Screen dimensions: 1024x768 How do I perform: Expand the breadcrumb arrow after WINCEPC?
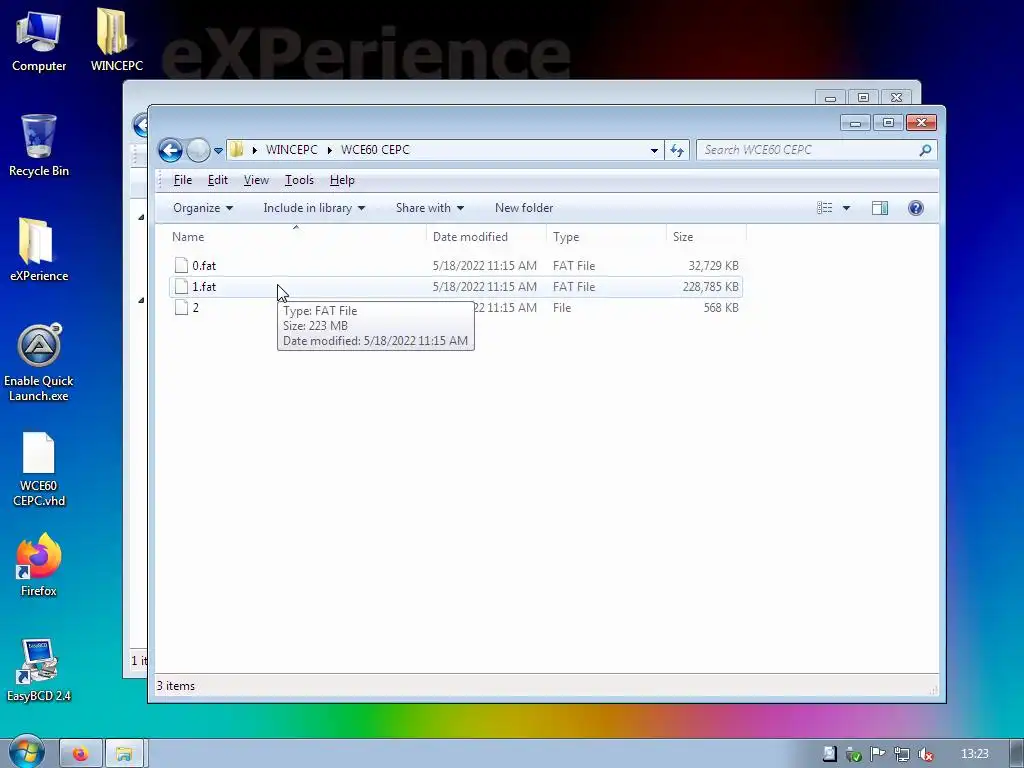(329, 150)
